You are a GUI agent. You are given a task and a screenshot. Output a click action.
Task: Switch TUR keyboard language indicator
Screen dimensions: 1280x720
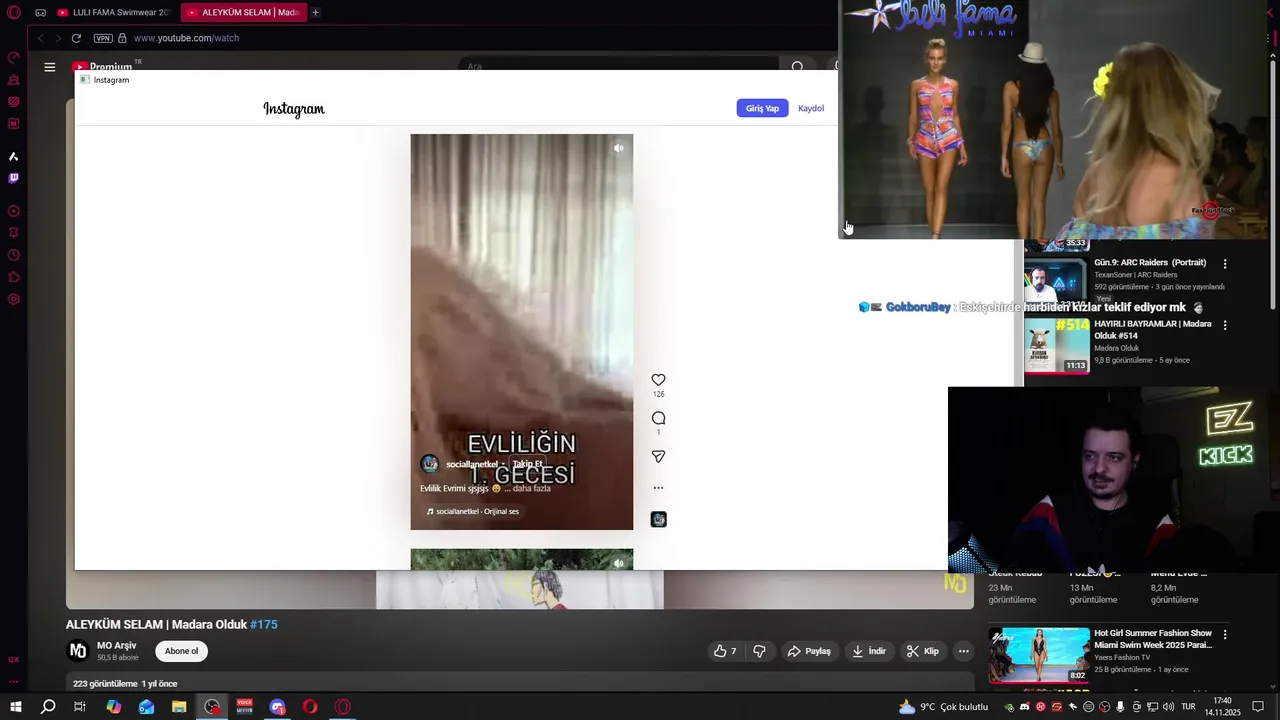pyautogui.click(x=1188, y=707)
